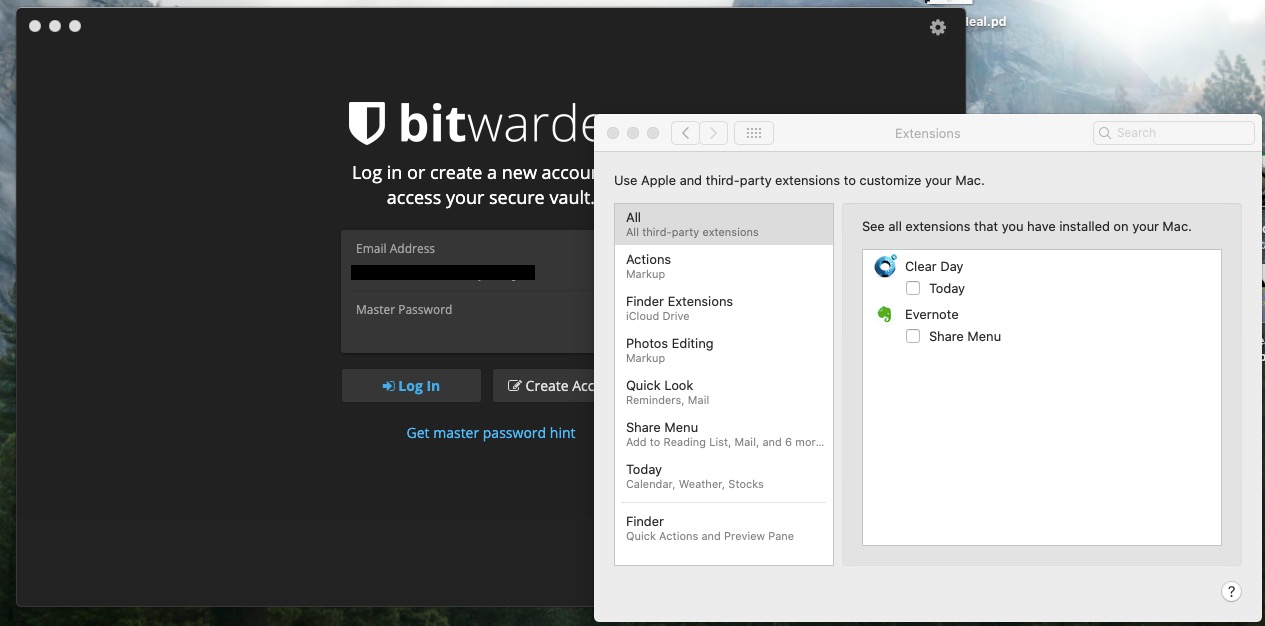This screenshot has width=1265, height=626.
Task: Open help via the question mark button
Action: 1231,591
